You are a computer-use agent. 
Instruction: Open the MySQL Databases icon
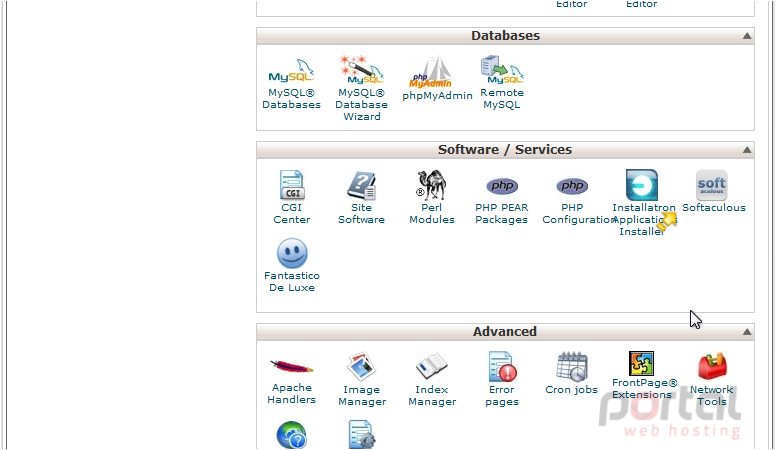coord(291,71)
